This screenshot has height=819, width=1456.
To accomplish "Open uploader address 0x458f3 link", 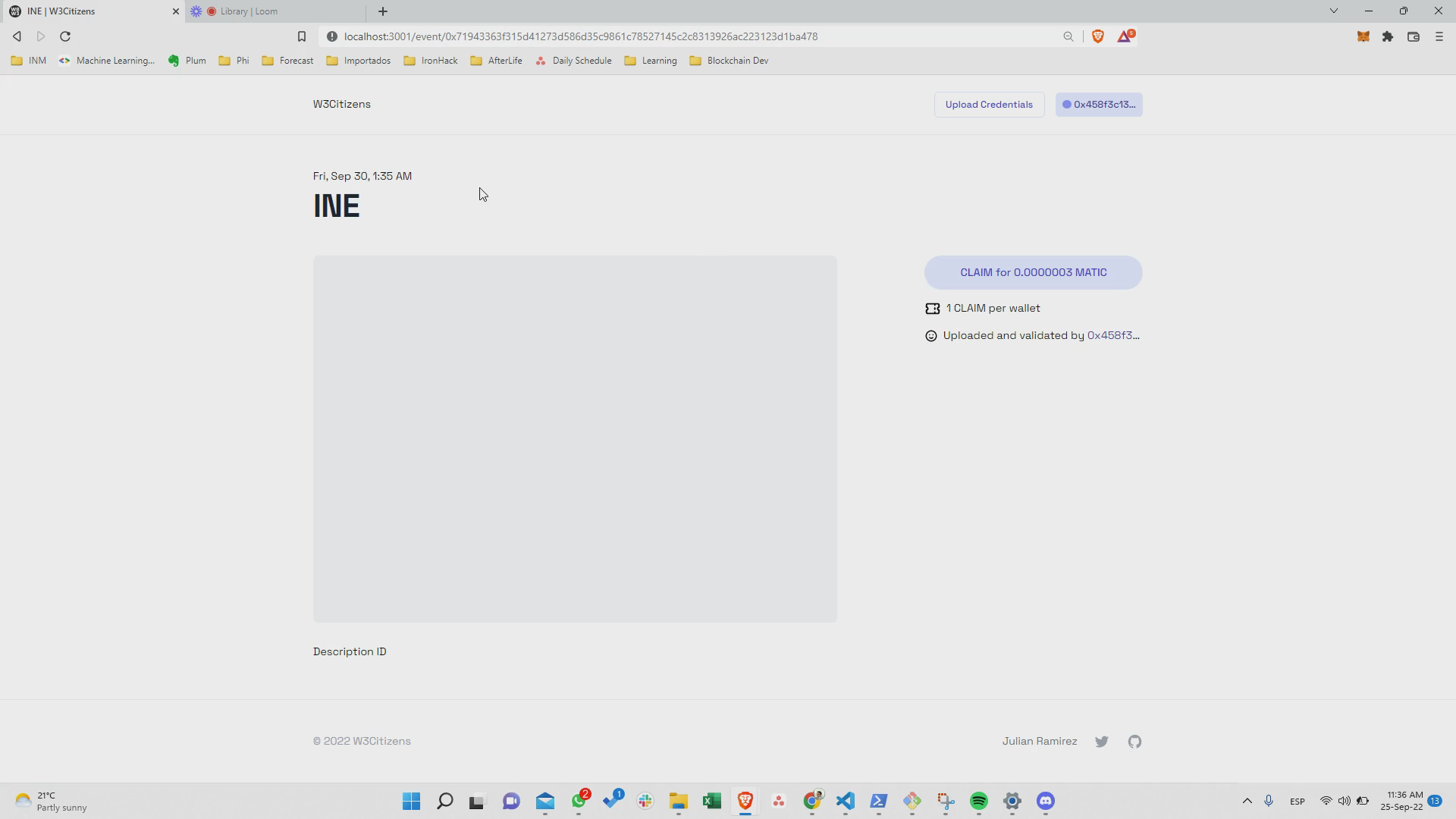I will click(1113, 335).
